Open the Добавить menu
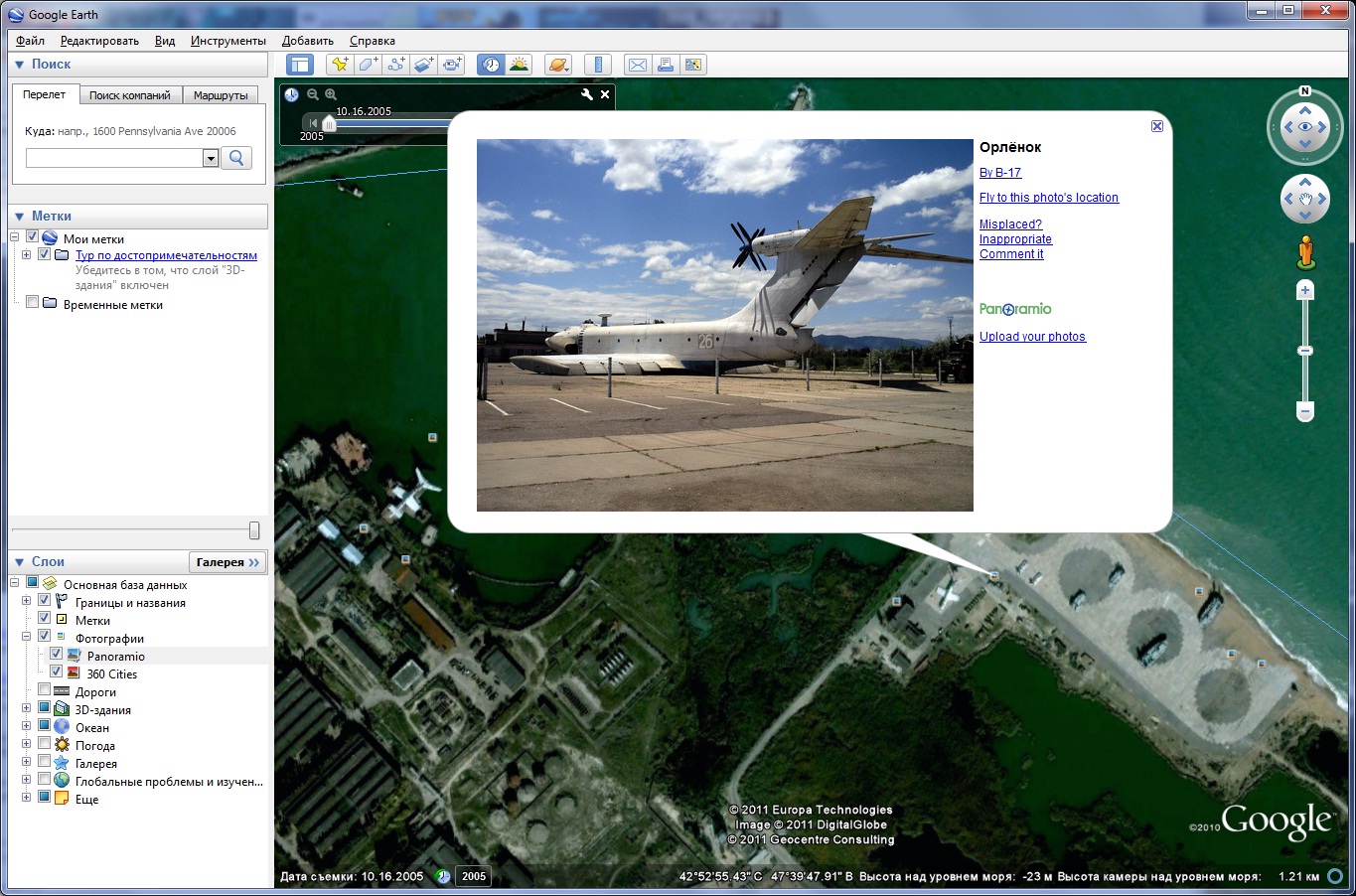 (308, 41)
